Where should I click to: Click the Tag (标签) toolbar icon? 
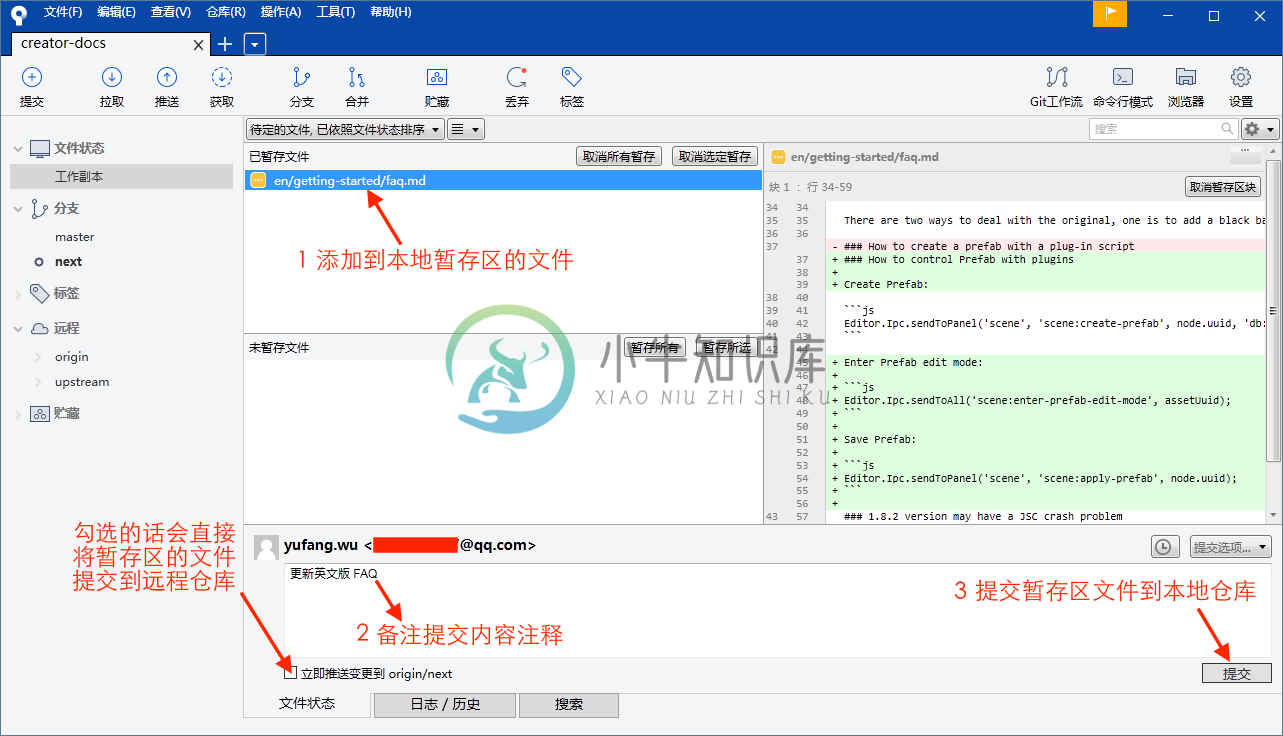point(572,78)
